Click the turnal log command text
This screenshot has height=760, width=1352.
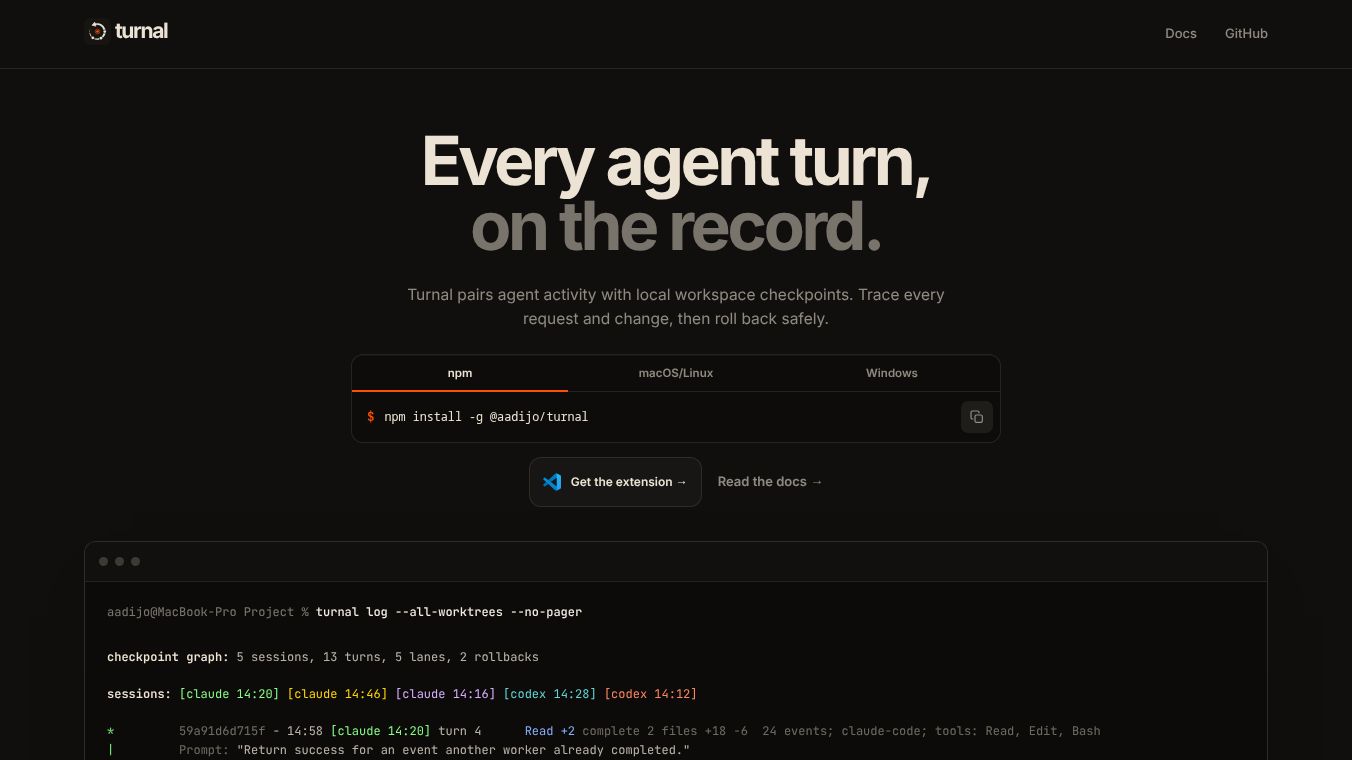click(x=449, y=612)
